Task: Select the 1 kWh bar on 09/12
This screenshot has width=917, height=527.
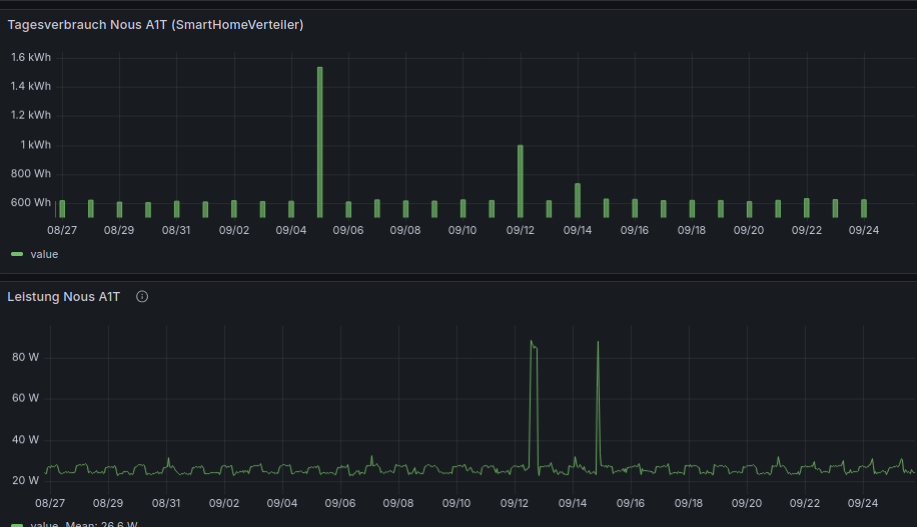Action: coord(520,181)
